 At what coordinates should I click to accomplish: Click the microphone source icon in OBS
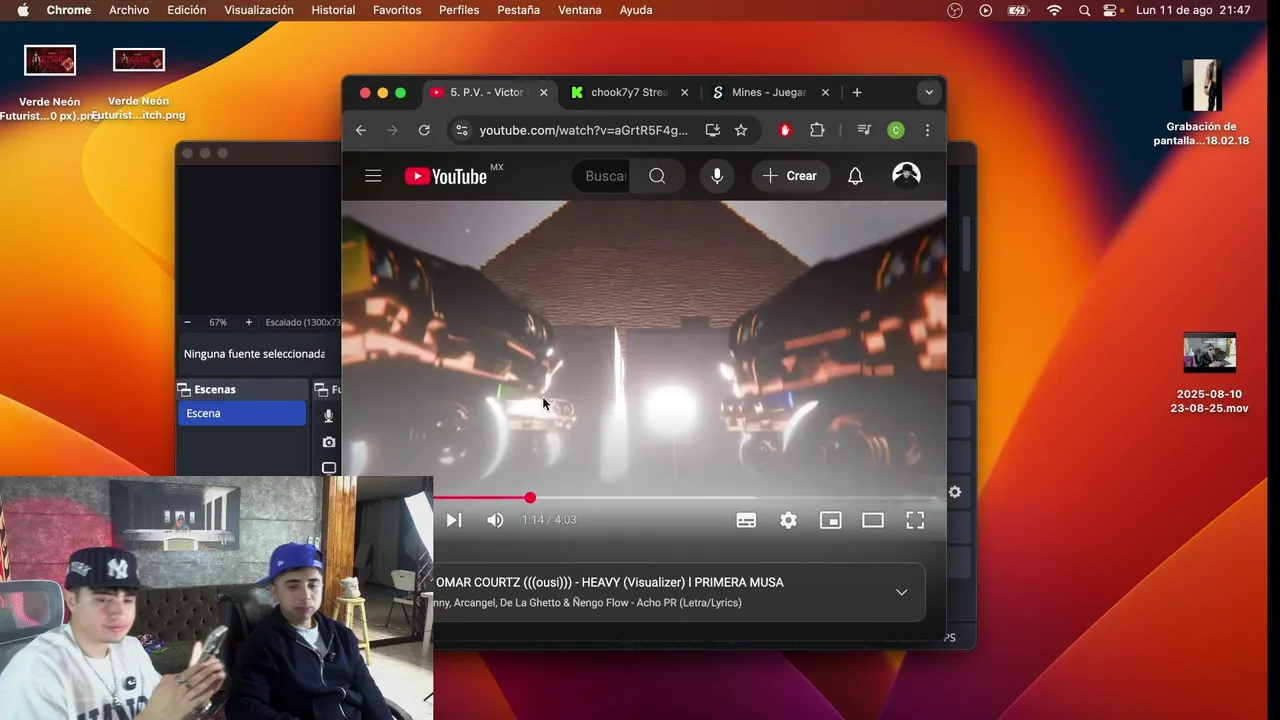tap(328, 416)
